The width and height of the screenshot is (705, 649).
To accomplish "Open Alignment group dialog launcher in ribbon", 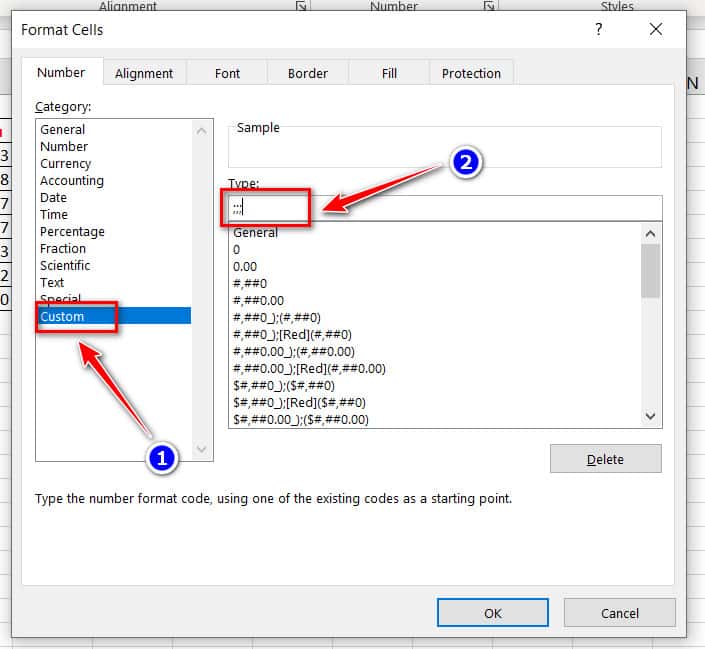I will (x=301, y=6).
